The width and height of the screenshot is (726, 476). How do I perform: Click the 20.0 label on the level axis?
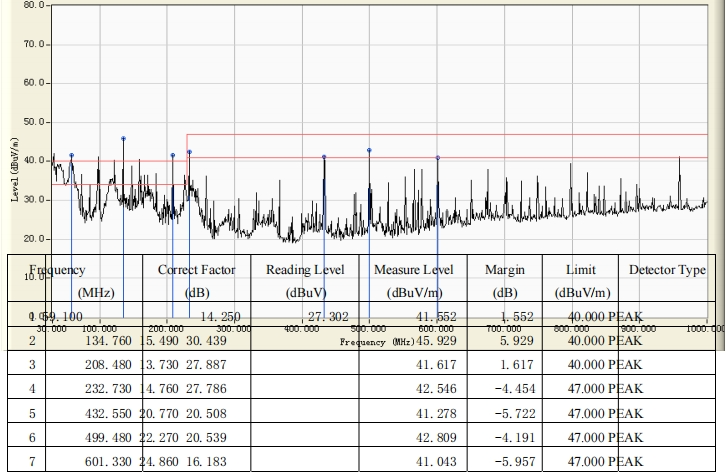[x=35, y=239]
